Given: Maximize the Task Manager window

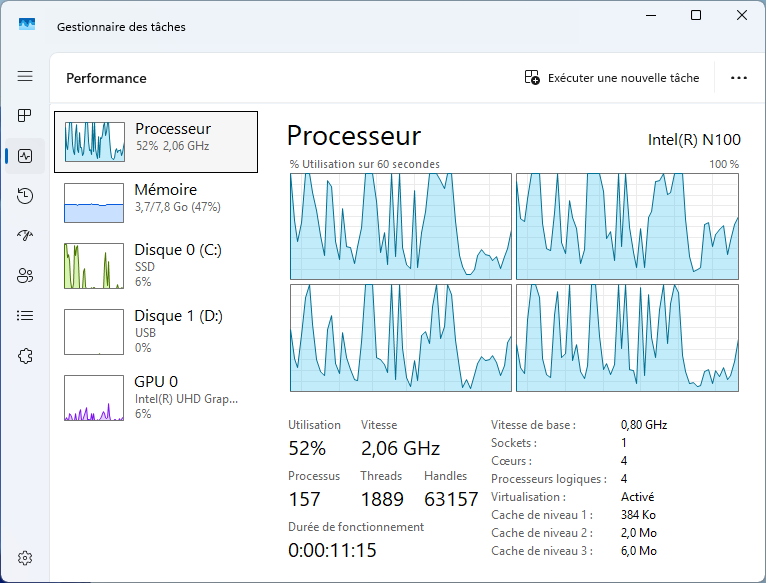Looking at the screenshot, I should coord(696,15).
